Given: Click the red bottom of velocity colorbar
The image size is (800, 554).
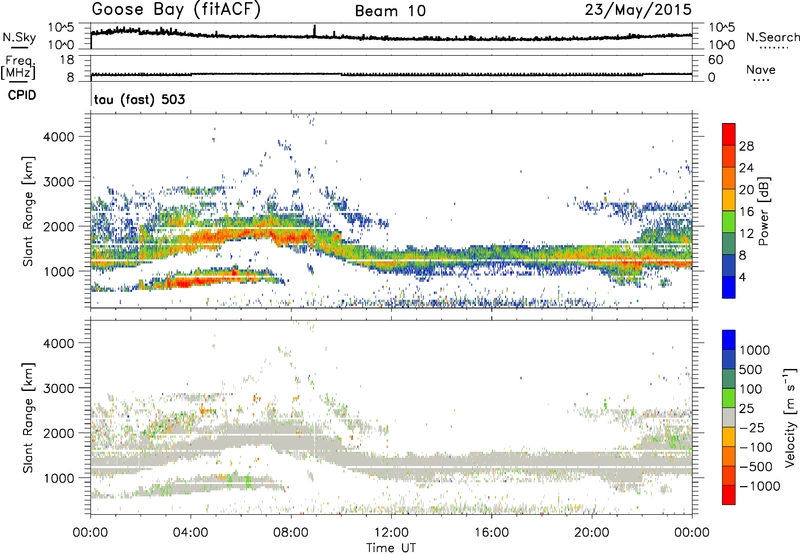Looking at the screenshot, I should (x=729, y=495).
